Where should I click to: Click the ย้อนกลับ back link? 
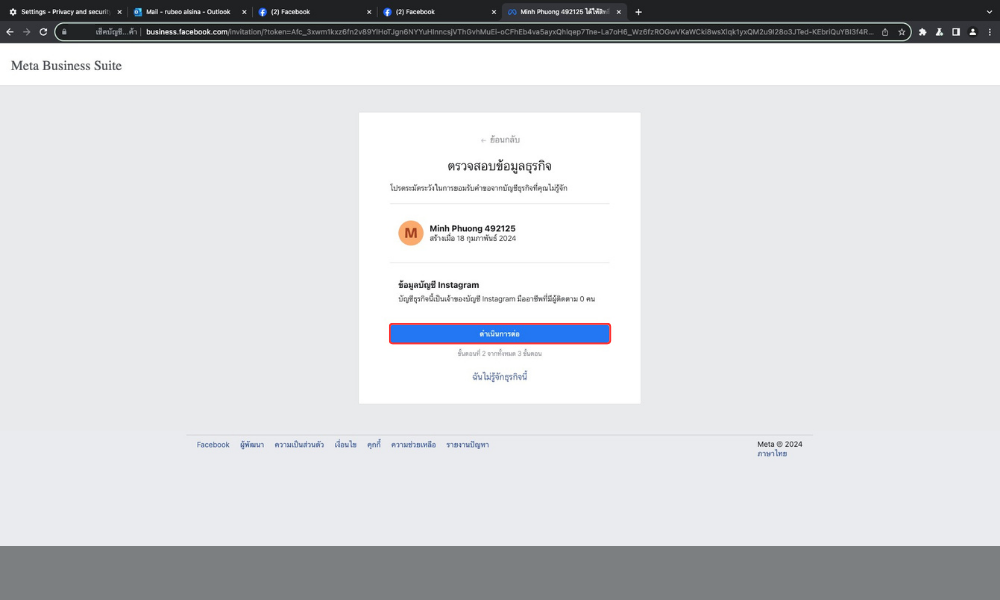pyautogui.click(x=500, y=140)
